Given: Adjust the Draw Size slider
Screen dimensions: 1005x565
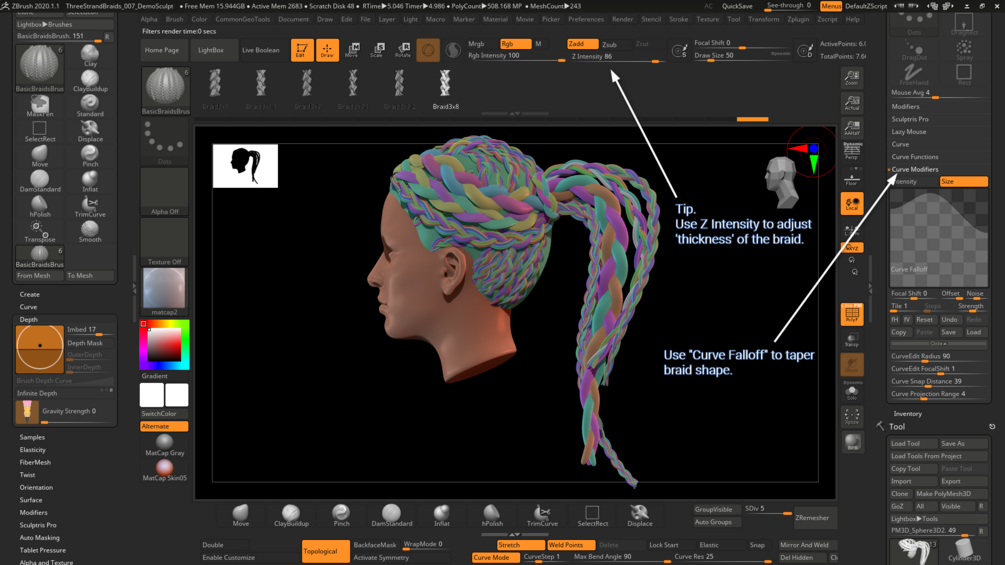Looking at the screenshot, I should [742, 56].
